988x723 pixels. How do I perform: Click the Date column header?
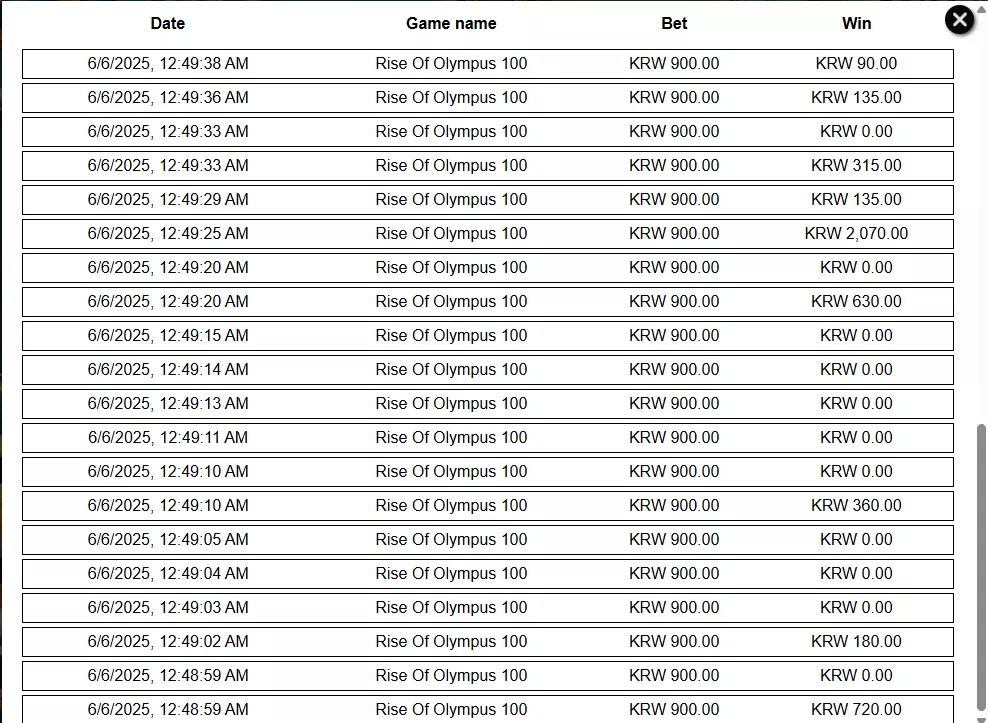click(168, 23)
